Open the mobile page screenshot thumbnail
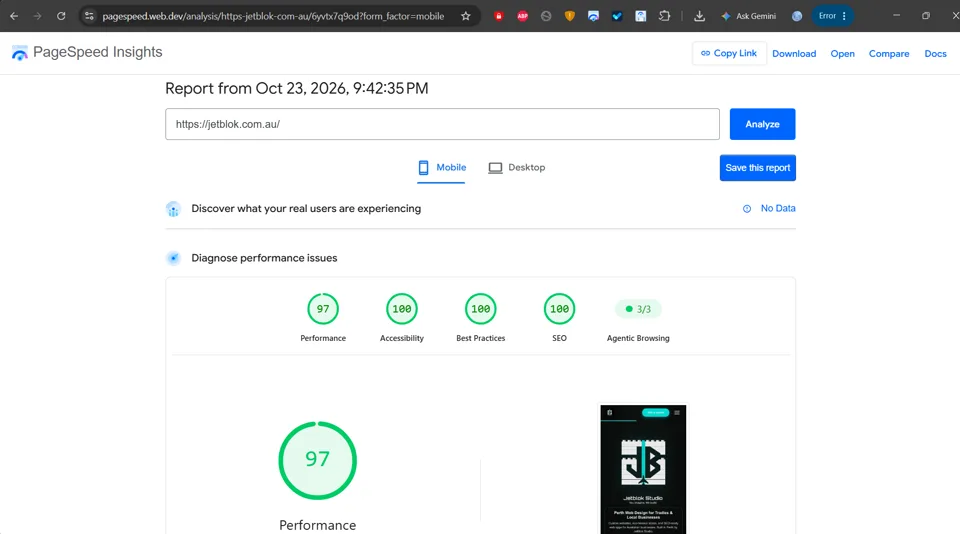Viewport: 960px width, 534px height. [x=643, y=469]
